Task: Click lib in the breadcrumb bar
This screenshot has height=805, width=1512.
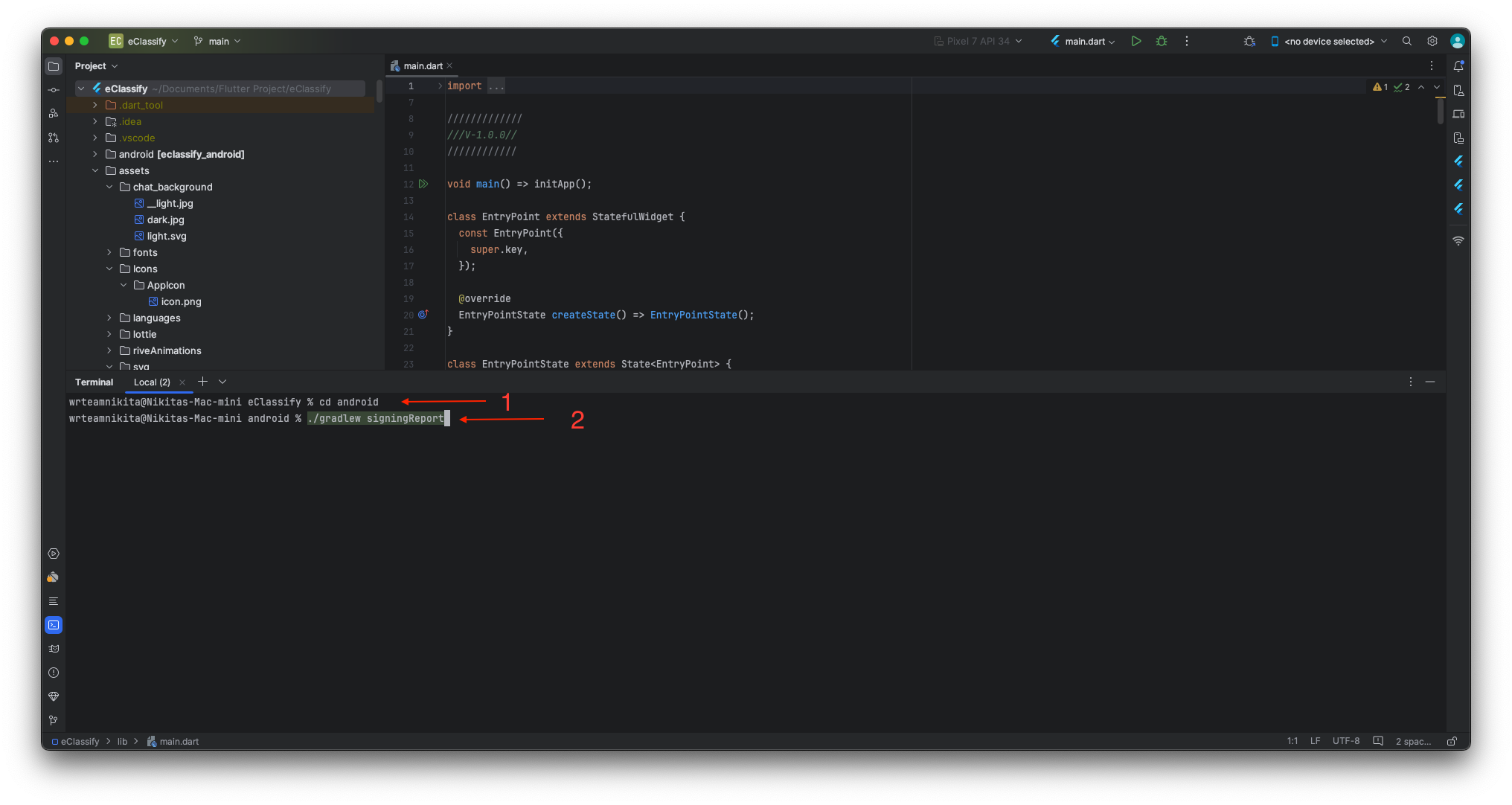Action: pyautogui.click(x=122, y=741)
